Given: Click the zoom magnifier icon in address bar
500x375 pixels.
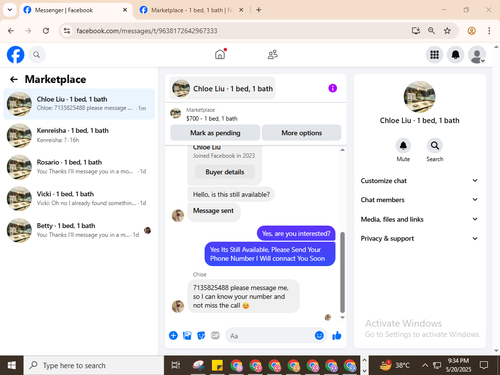Looking at the screenshot, I should 431,31.
